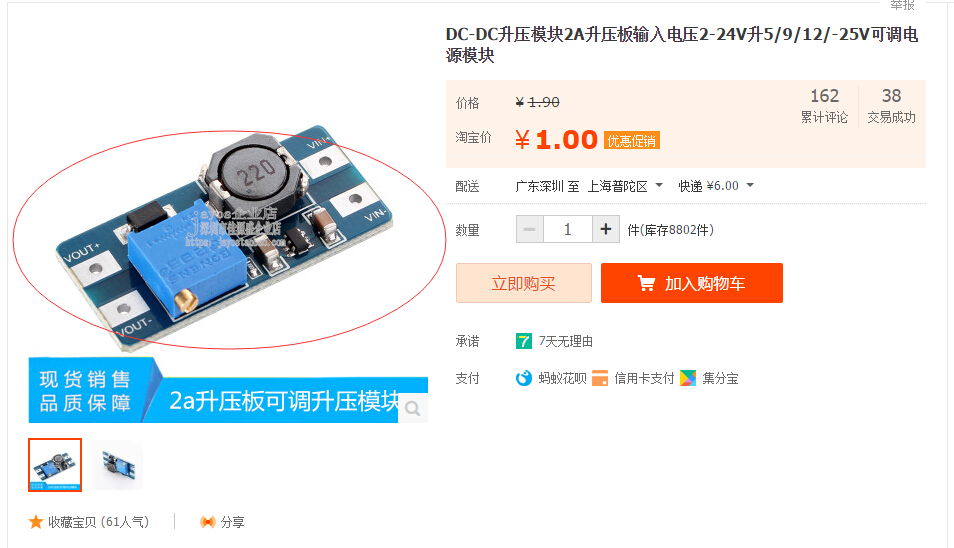
Task: Open the 38 交易成功 transactions link
Action: pos(891,106)
